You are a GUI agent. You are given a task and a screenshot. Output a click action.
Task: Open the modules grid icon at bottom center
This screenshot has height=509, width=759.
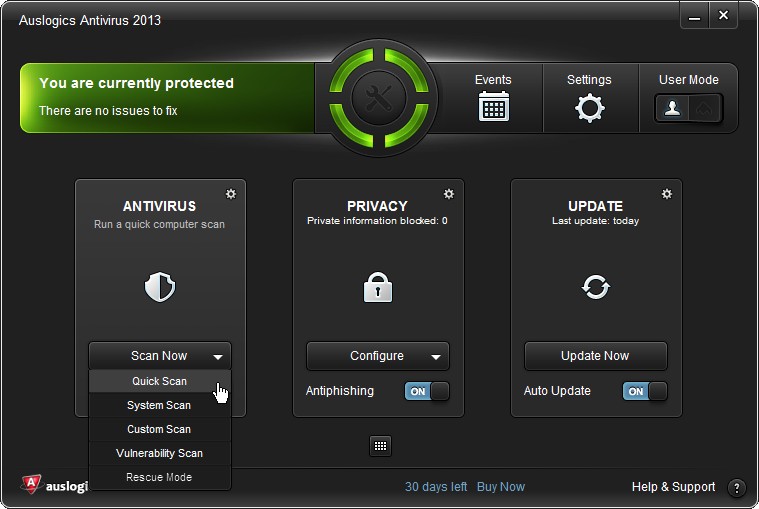point(380,446)
